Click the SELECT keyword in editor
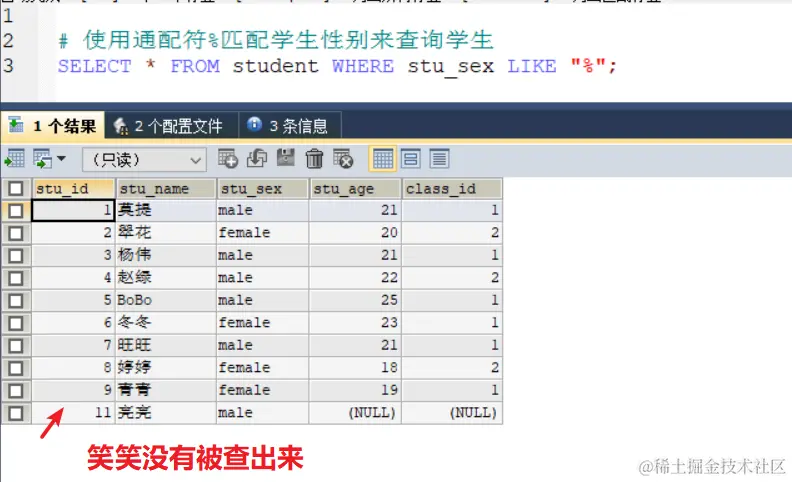The image size is (792, 482). [x=94, y=66]
